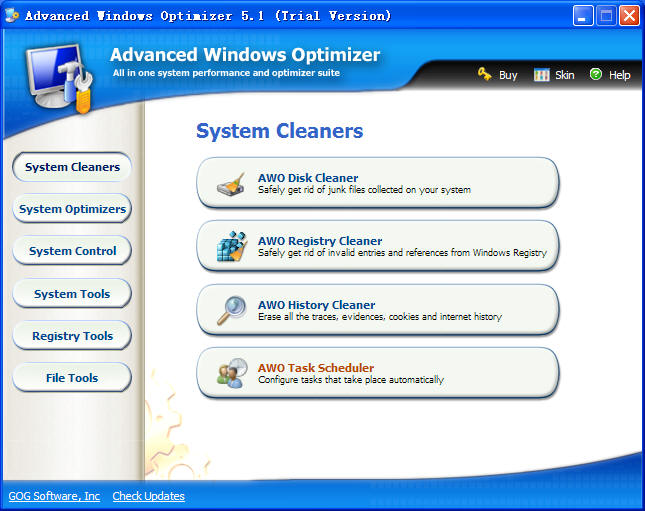
Task: Go to System Tools section
Action: [72, 294]
